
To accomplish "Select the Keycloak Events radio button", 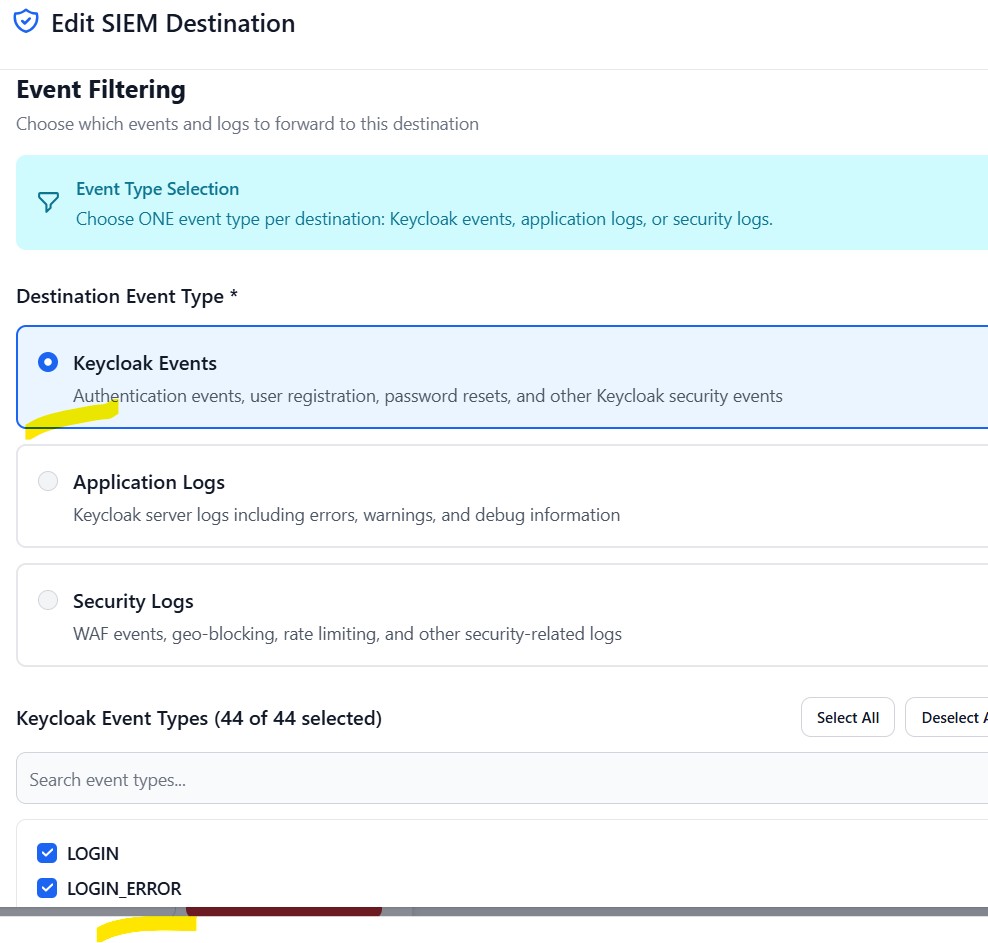I will pos(47,362).
